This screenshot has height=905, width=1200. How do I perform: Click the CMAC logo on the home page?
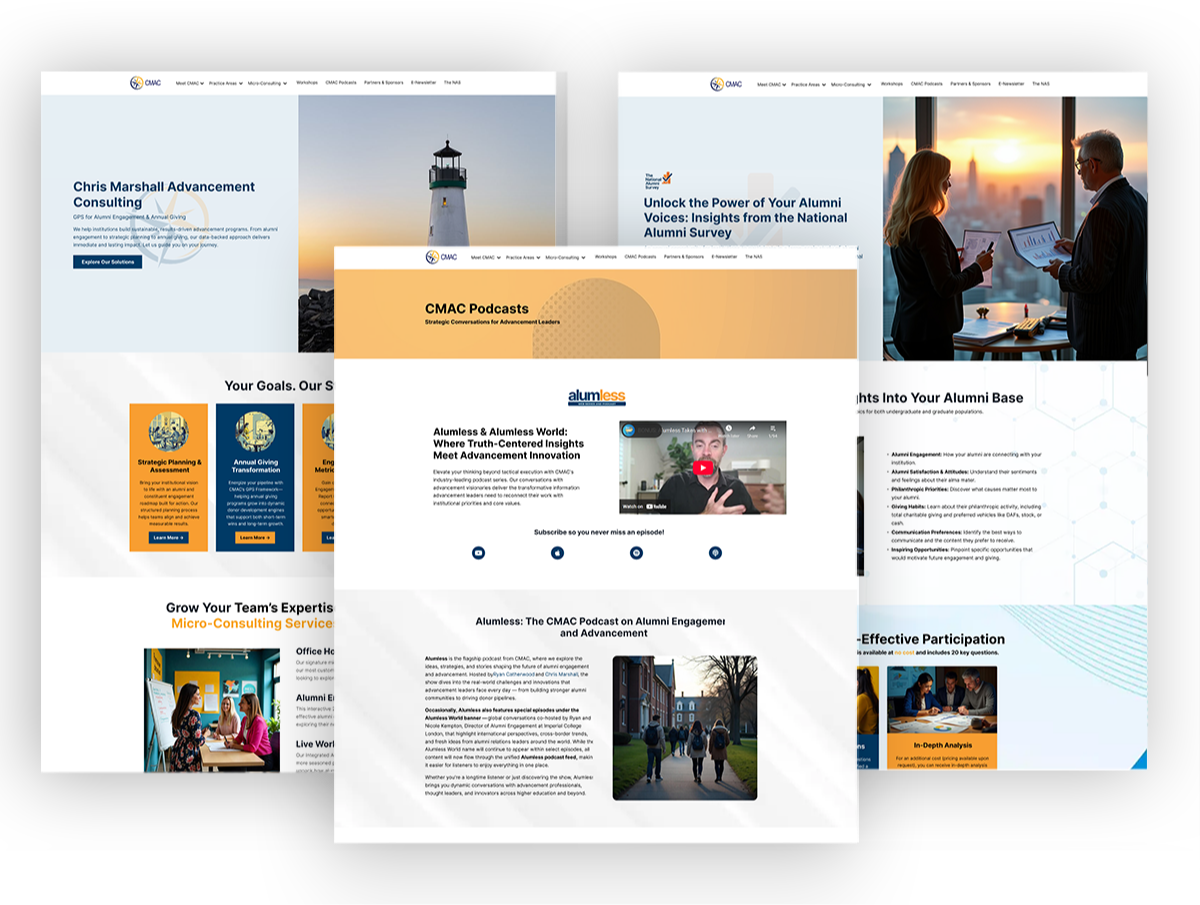tap(144, 83)
